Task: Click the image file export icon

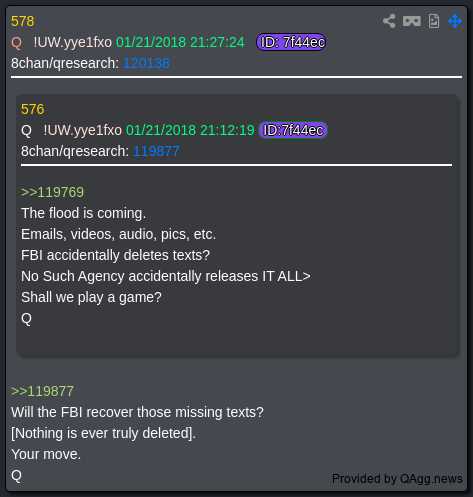Action: click(x=434, y=21)
